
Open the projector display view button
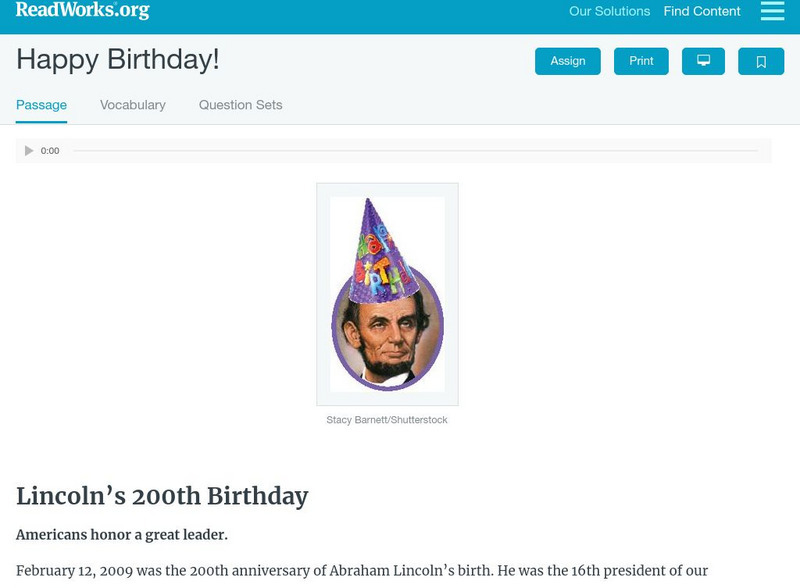(x=703, y=61)
